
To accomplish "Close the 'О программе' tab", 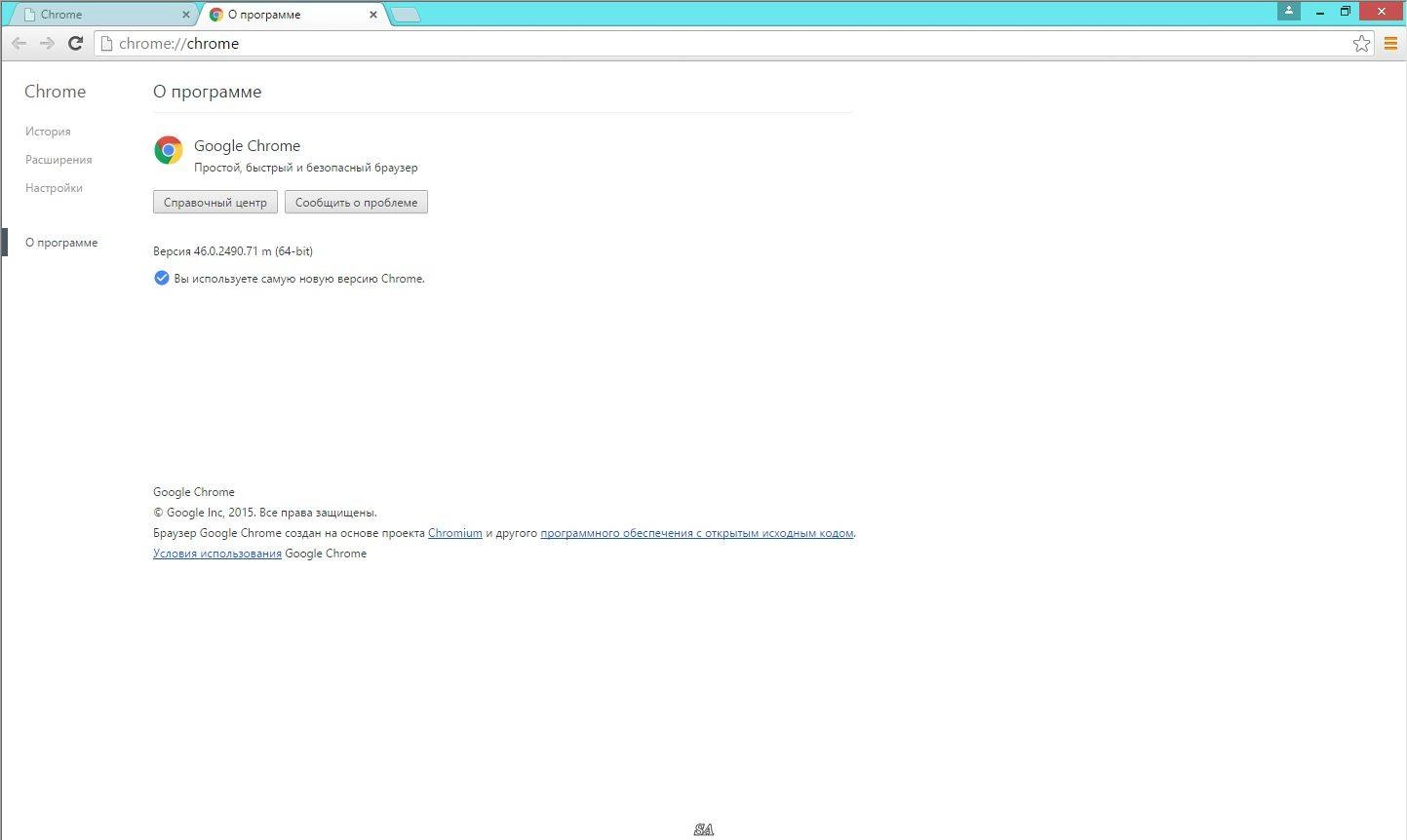I will [373, 15].
